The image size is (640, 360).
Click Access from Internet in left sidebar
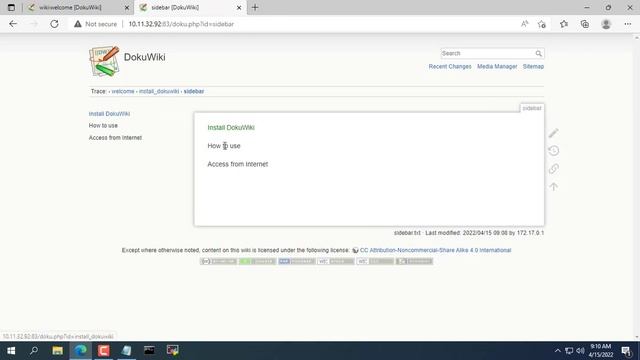click(x=116, y=138)
